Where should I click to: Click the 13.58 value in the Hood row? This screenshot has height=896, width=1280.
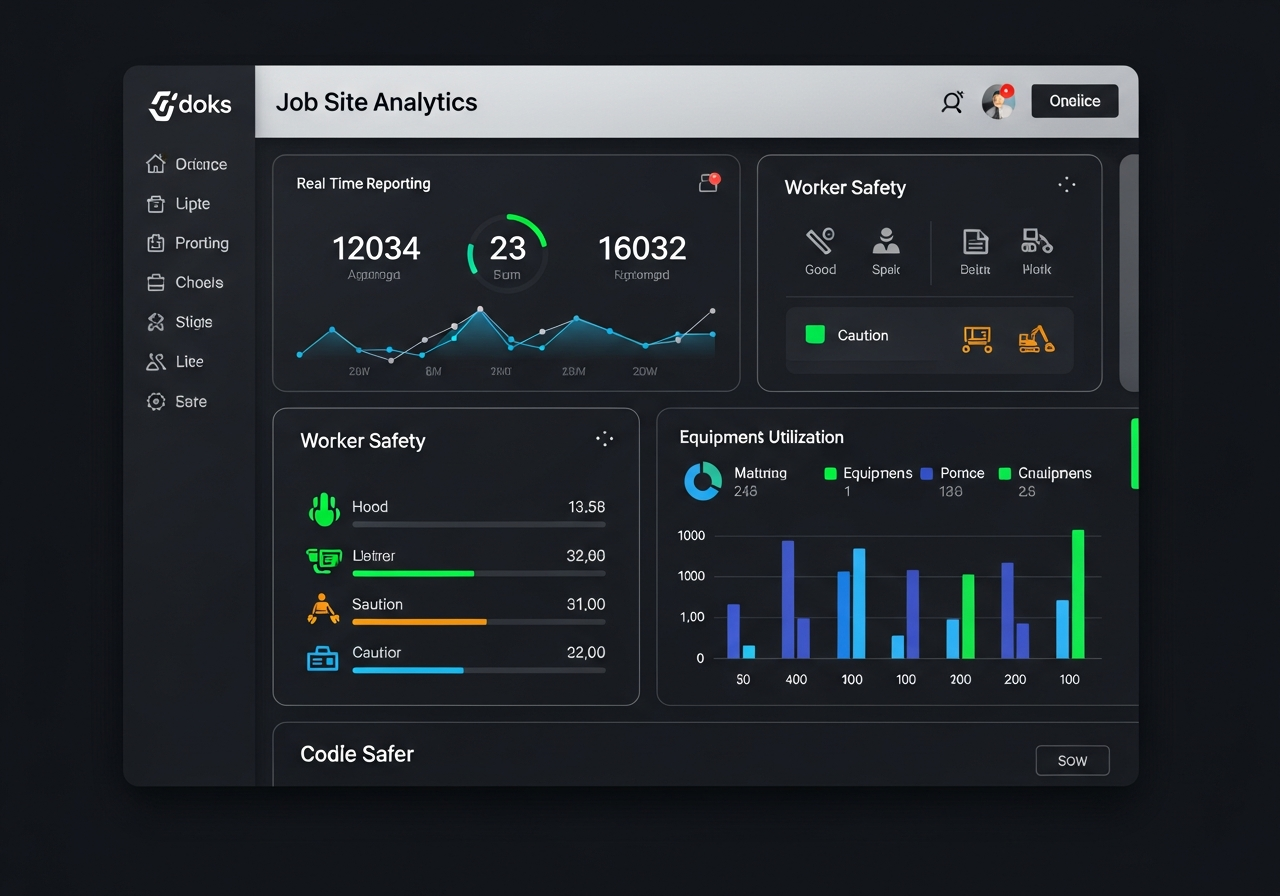click(587, 507)
